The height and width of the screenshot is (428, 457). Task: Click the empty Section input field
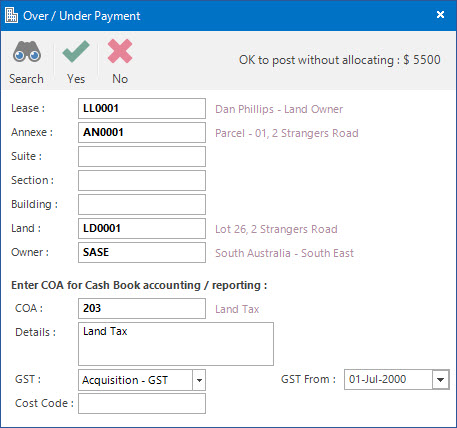coord(142,180)
